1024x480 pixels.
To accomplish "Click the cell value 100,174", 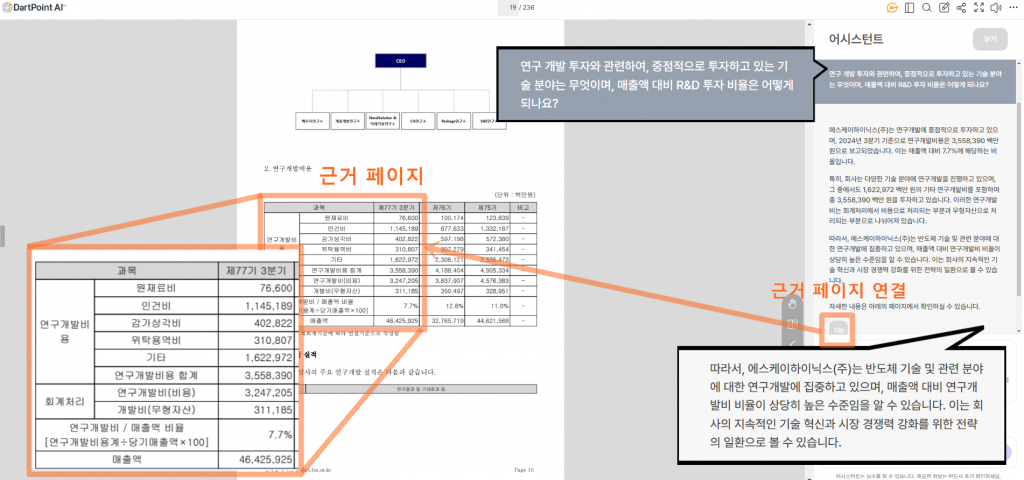I will click(x=452, y=217).
